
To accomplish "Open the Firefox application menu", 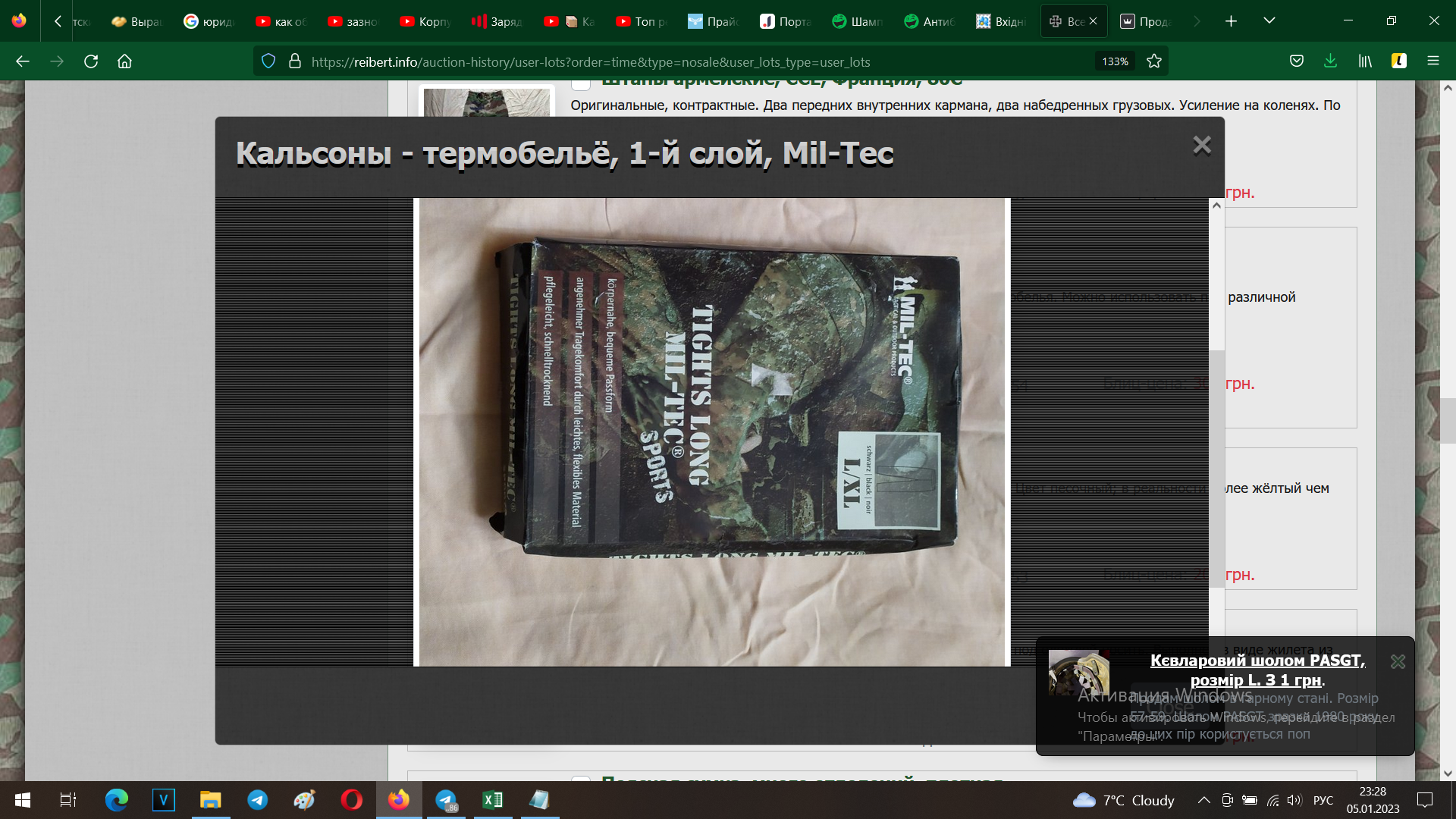I will click(1433, 61).
